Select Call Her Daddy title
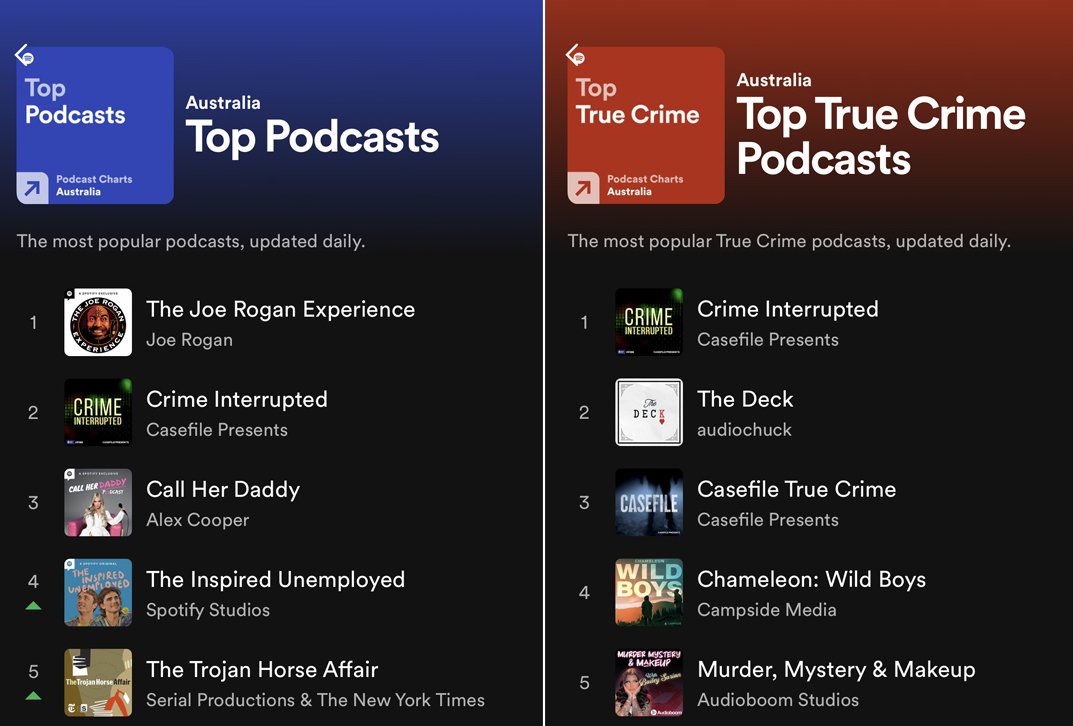 pyautogui.click(x=223, y=490)
